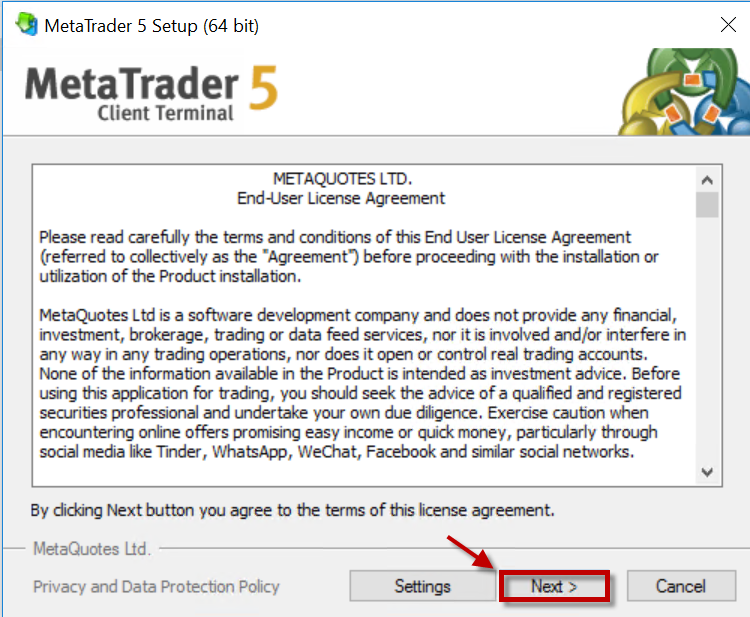Click the paragraph starting 'MetaQuotes Ltd is a software'
This screenshot has width=750, height=617.
point(363,384)
